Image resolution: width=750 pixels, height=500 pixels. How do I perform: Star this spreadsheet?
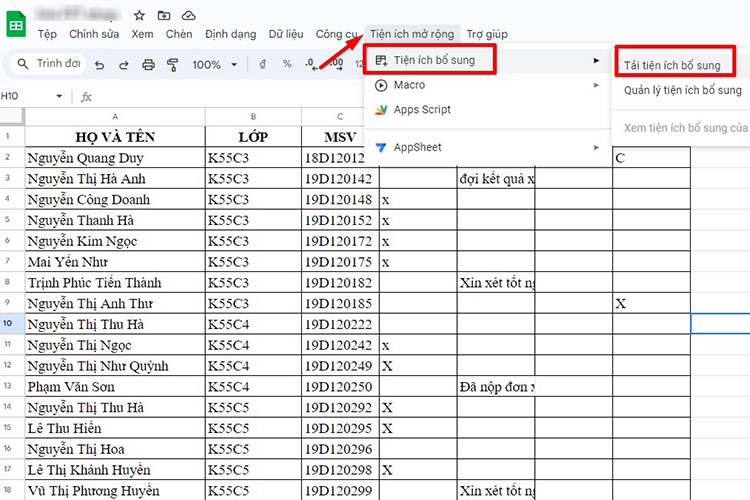pyautogui.click(x=139, y=16)
